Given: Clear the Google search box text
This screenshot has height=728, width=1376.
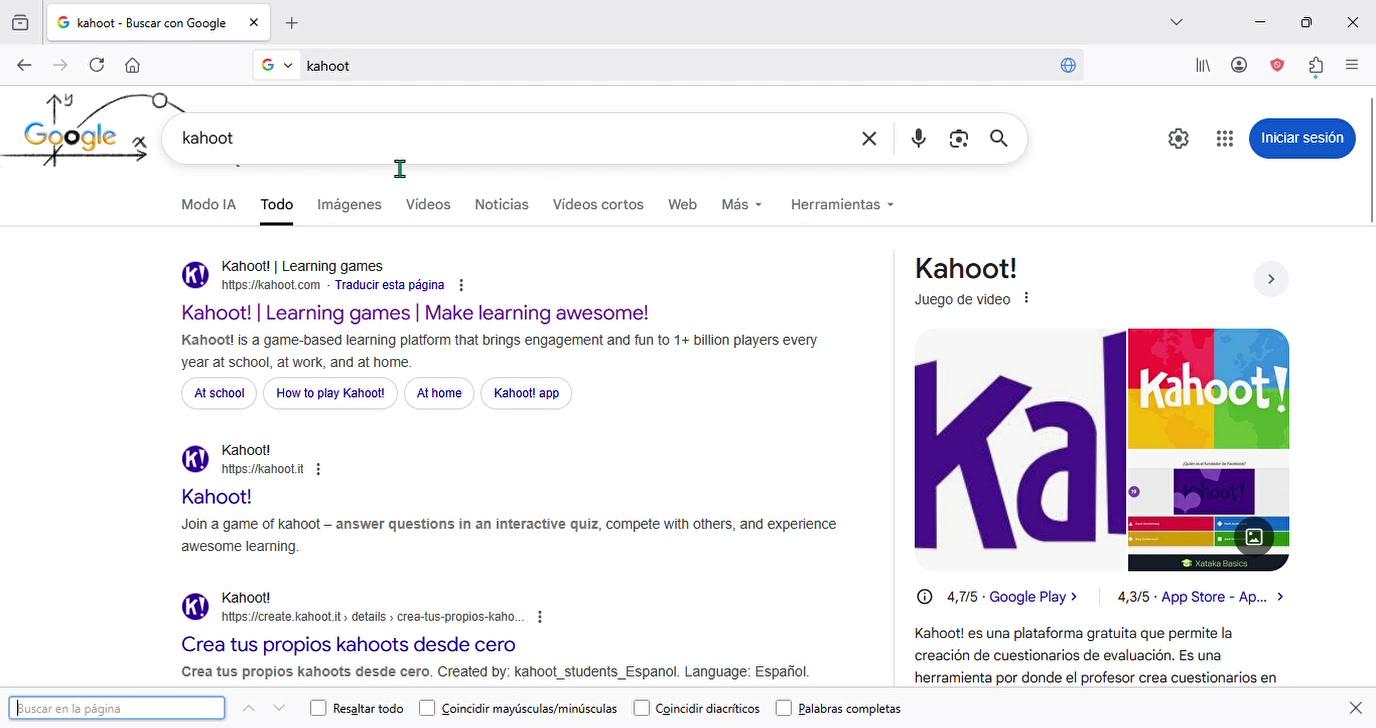Looking at the screenshot, I should 869,138.
